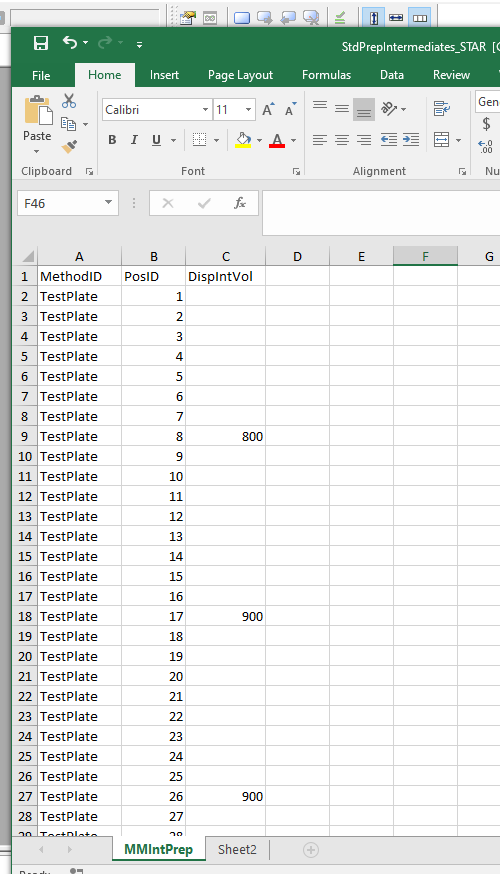This screenshot has width=500, height=874.
Task: Click the Paste button
Action: 37,123
